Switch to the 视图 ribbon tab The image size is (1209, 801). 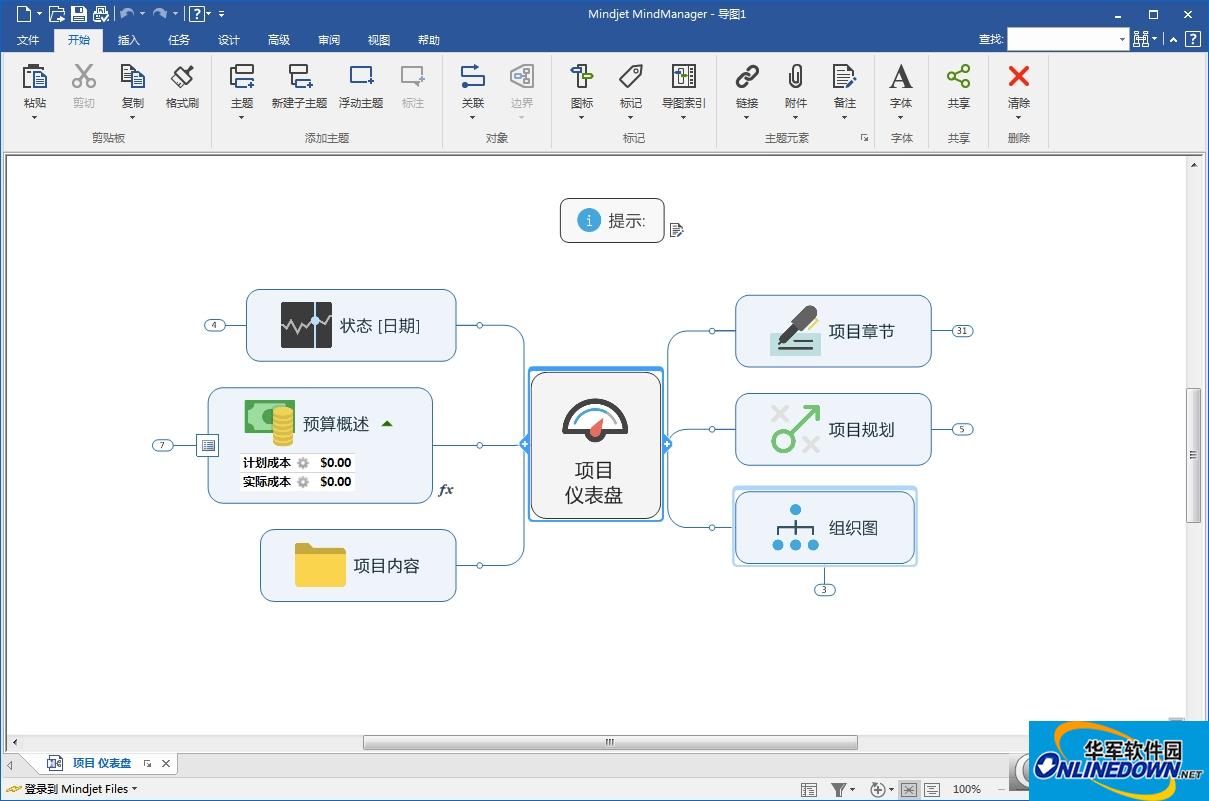pyautogui.click(x=379, y=40)
